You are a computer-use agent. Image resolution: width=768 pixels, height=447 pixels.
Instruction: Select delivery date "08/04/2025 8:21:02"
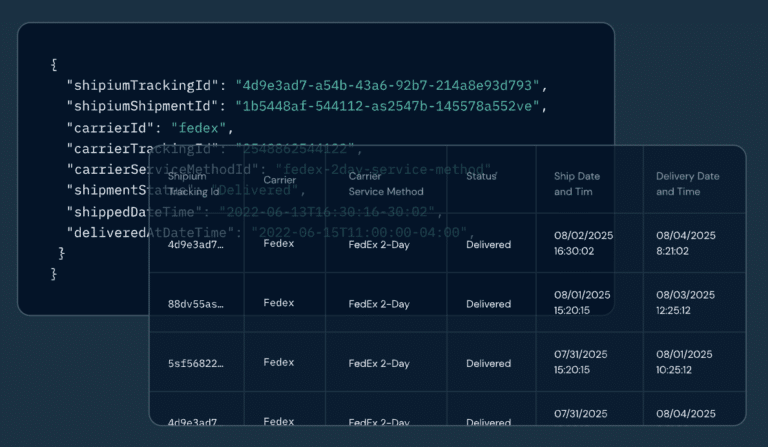686,243
